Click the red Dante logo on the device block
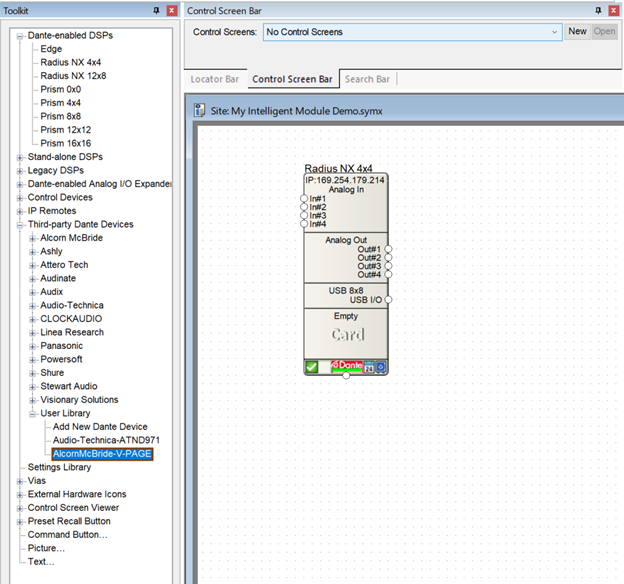 tap(347, 366)
